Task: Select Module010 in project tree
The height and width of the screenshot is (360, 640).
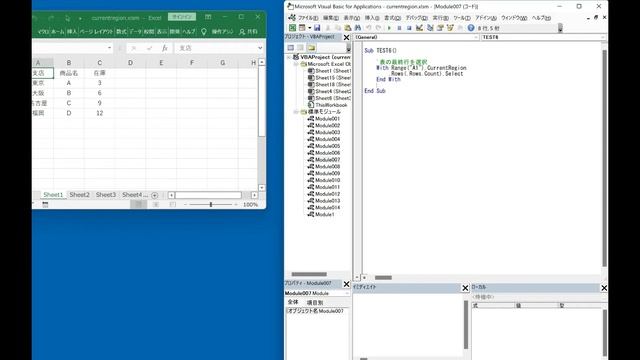Action: click(x=327, y=180)
